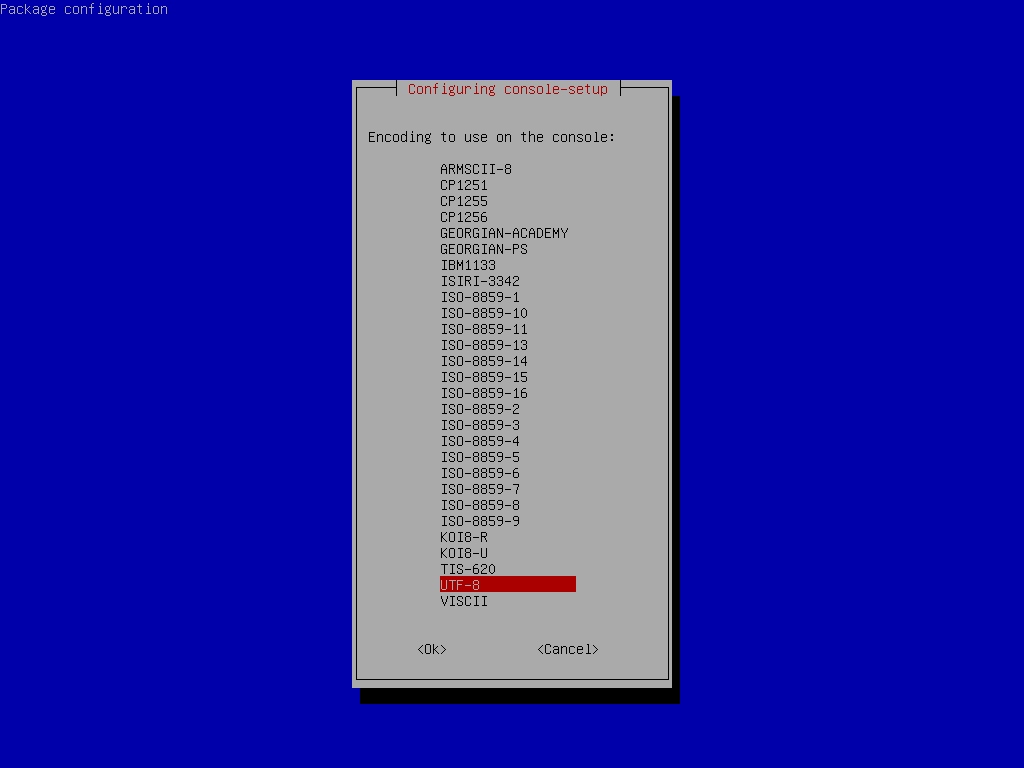
Task: Choose ISO-8859-10 encoding
Action: [484, 313]
